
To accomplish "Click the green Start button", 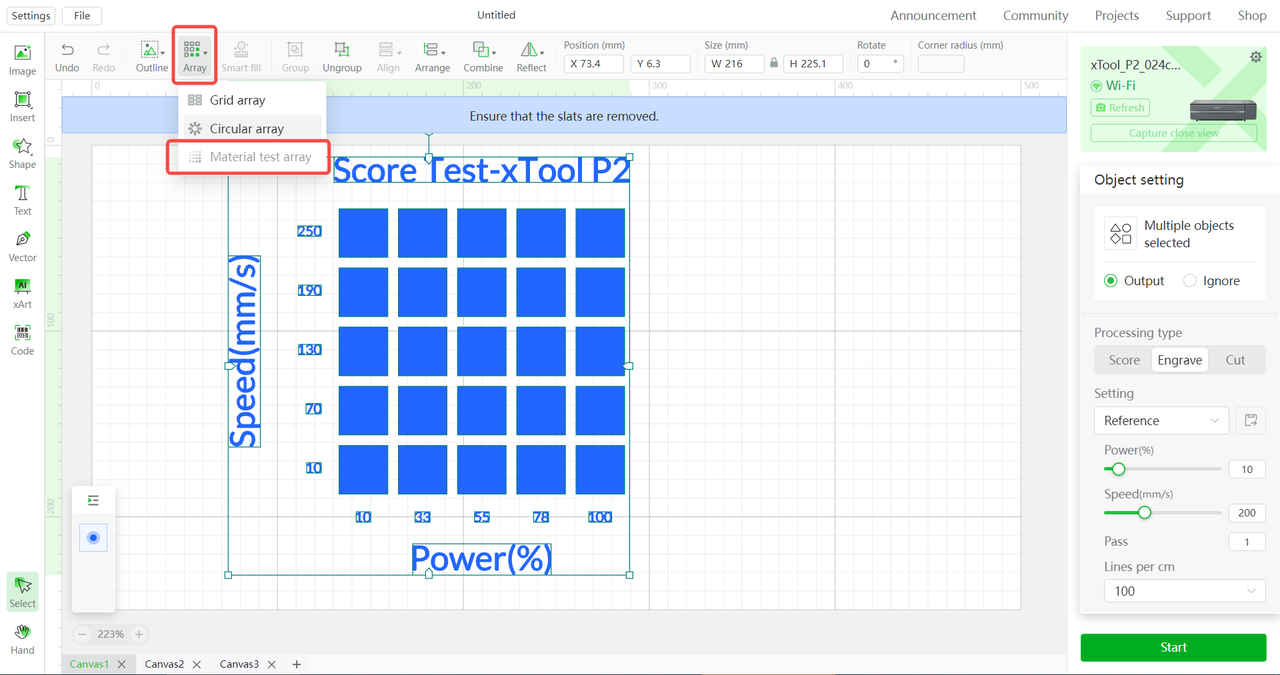I will pos(1173,647).
